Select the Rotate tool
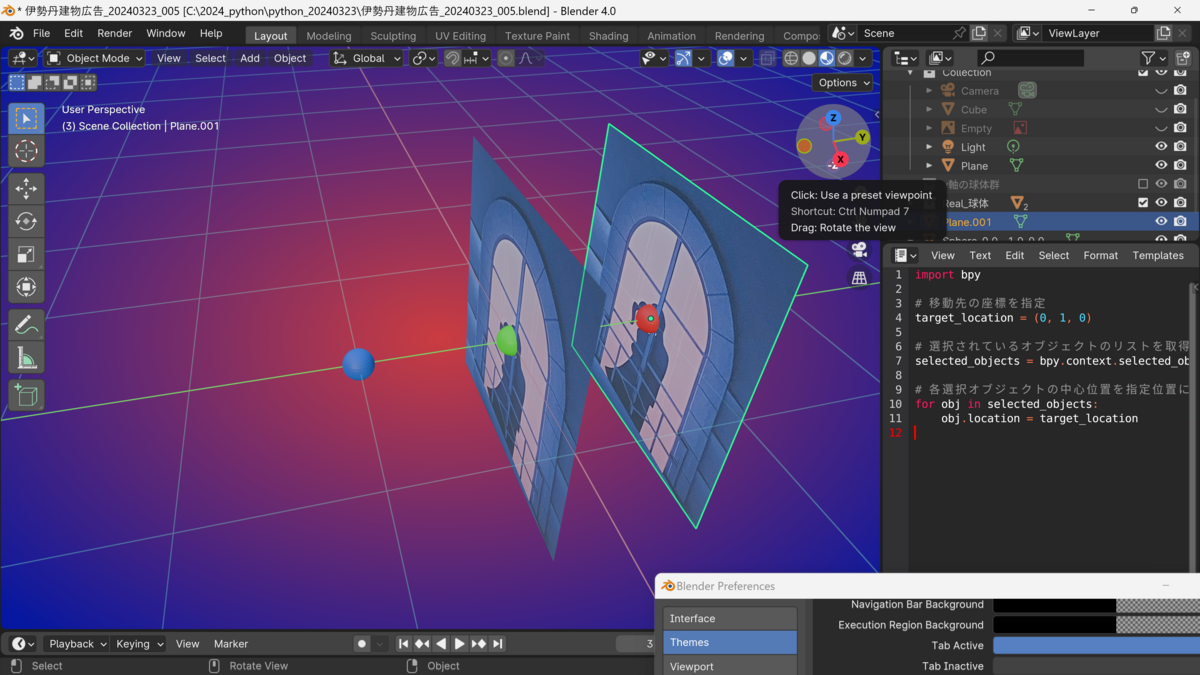Viewport: 1200px width, 675px height. pos(26,221)
